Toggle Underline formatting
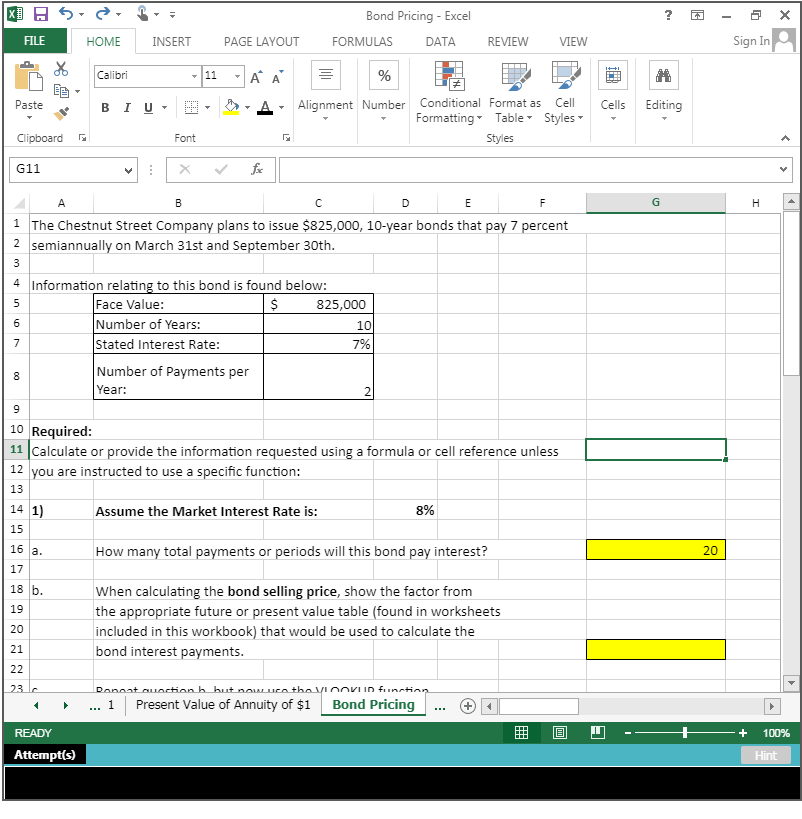802x819 pixels. click(x=148, y=108)
